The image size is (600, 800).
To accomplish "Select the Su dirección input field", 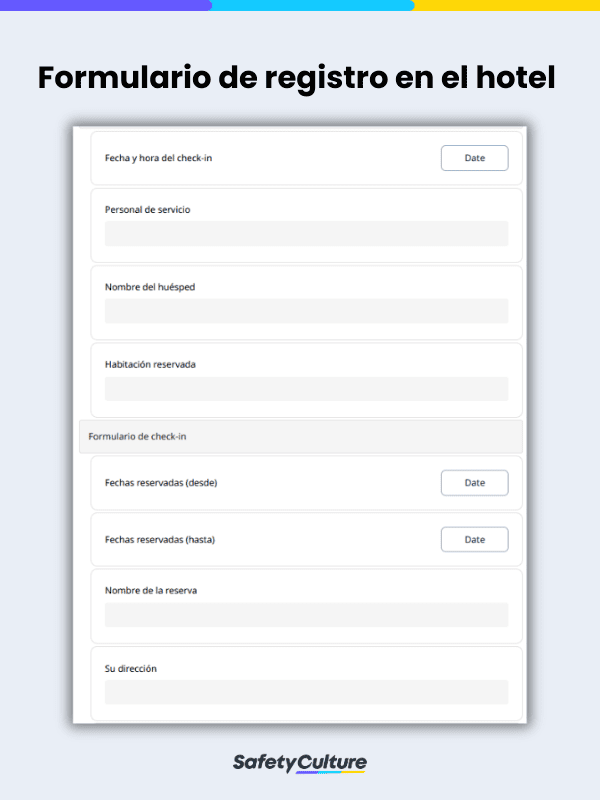I will [305, 692].
